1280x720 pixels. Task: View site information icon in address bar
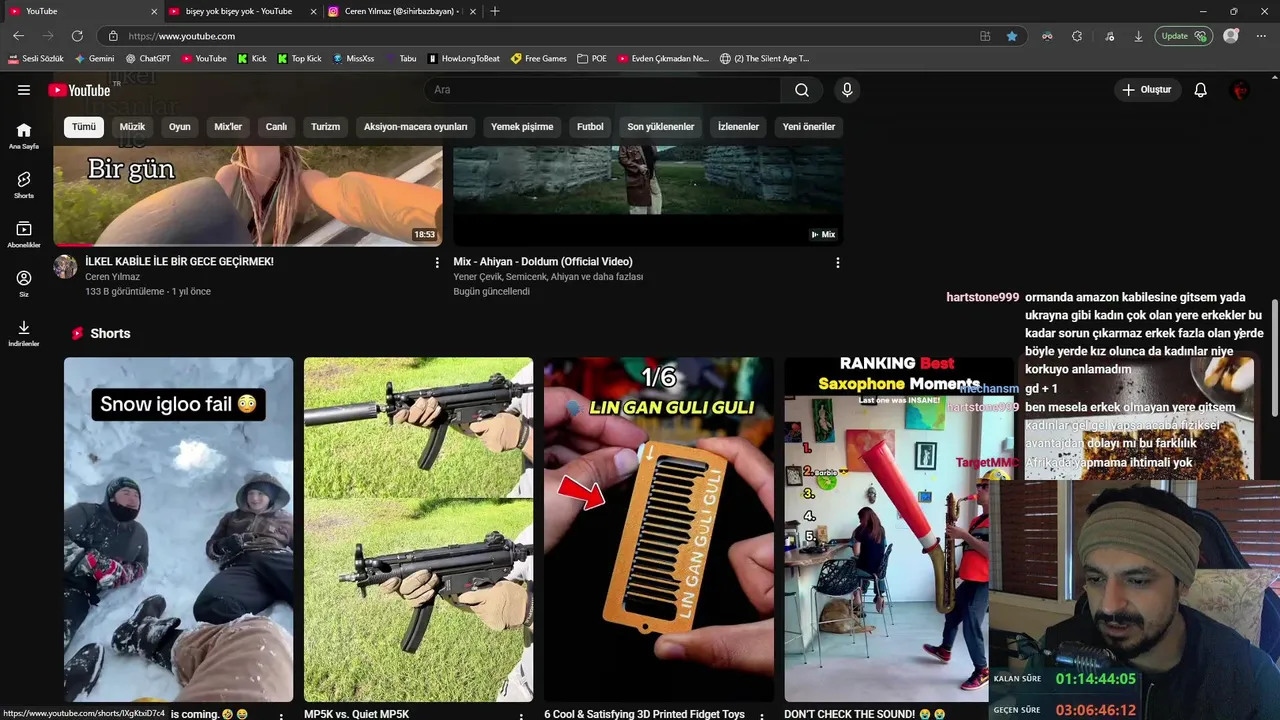[x=113, y=36]
